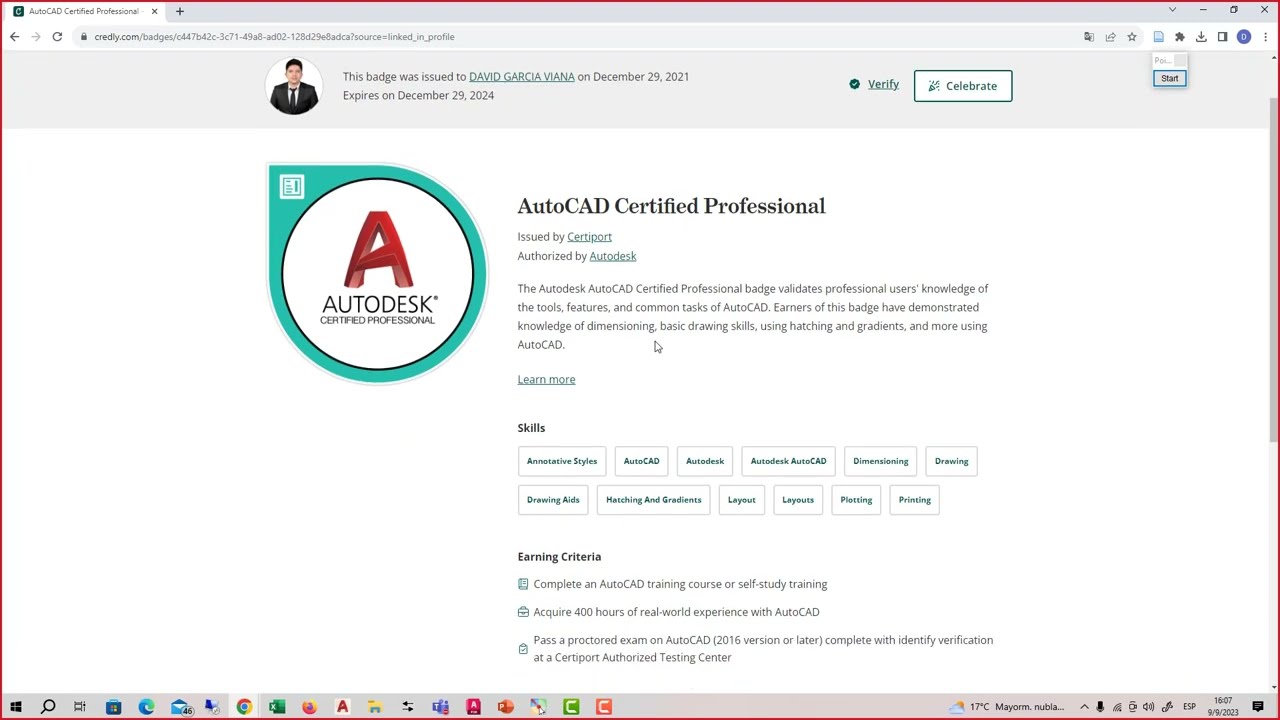
Task: Change the ESP input language
Action: 1190,707
